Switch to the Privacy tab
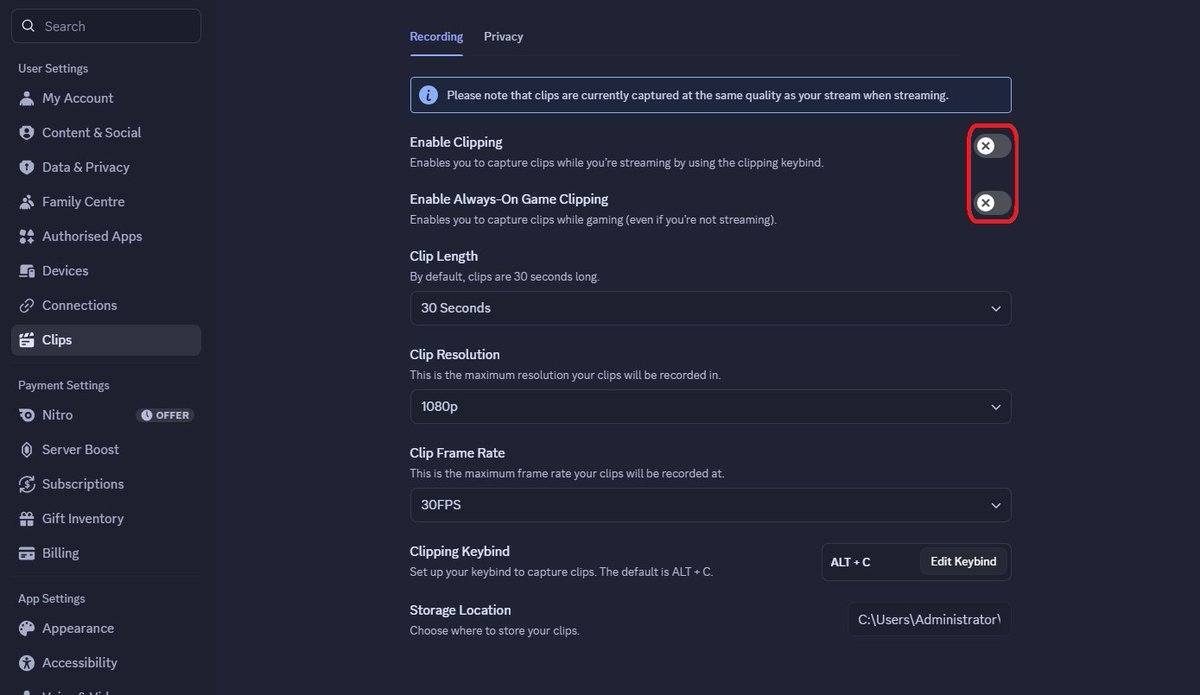 point(503,36)
